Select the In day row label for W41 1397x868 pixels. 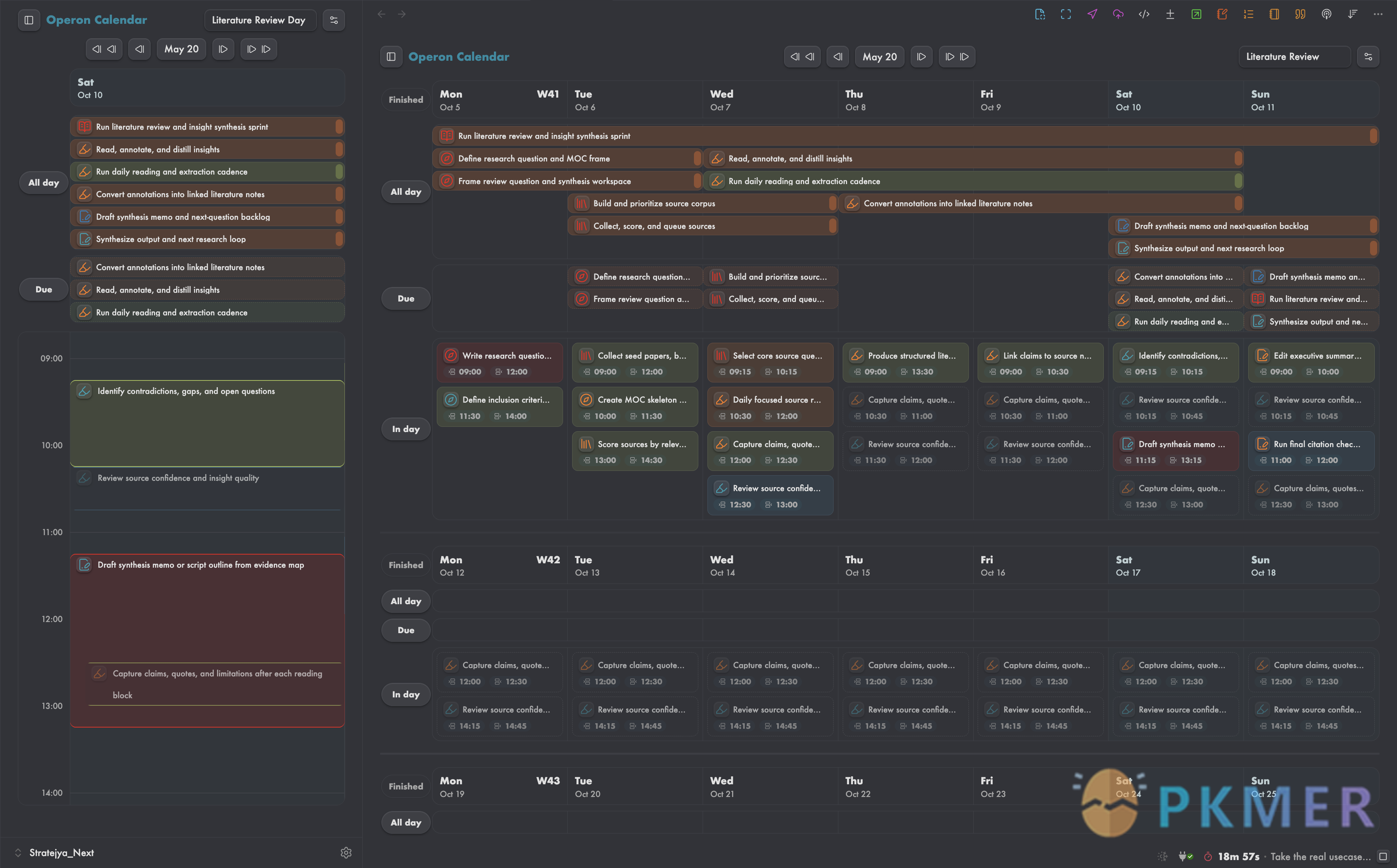405,429
